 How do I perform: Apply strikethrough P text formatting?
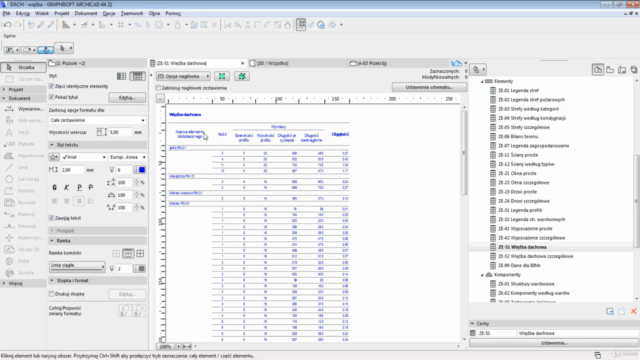tap(91, 187)
